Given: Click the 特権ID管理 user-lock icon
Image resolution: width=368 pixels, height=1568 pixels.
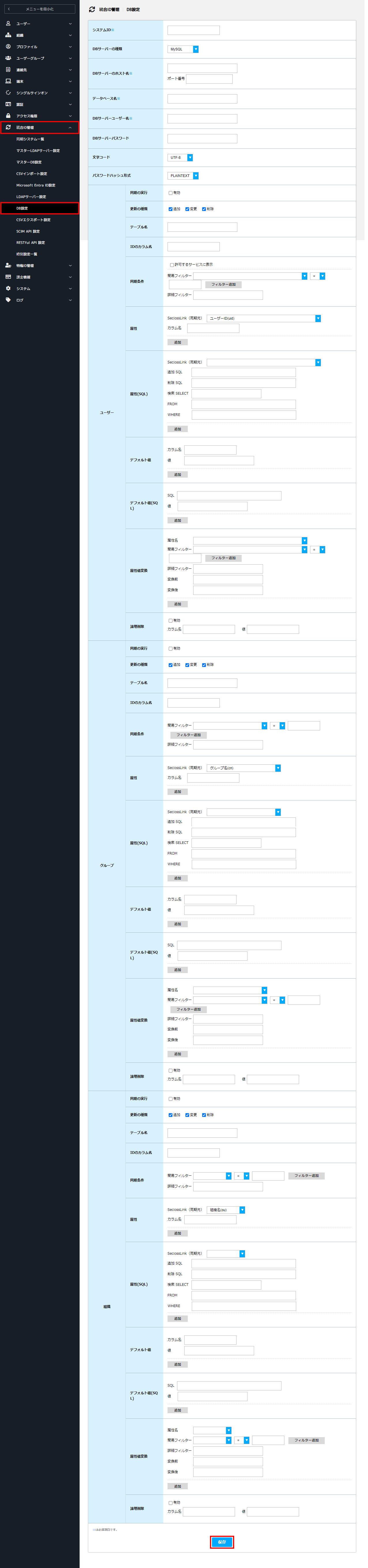Looking at the screenshot, I should [x=8, y=265].
